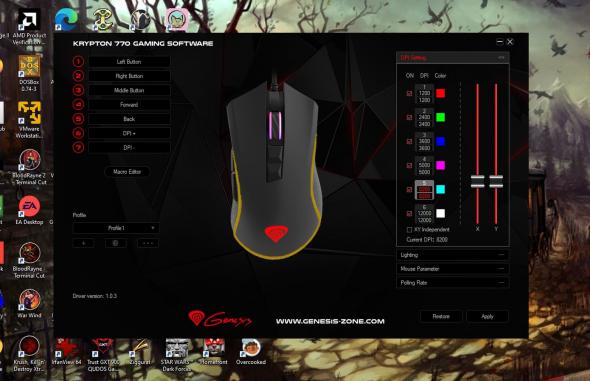Screen dimensions: 590x381
Task: Minimize the Krypton 770 software window
Action: [x=500, y=42]
